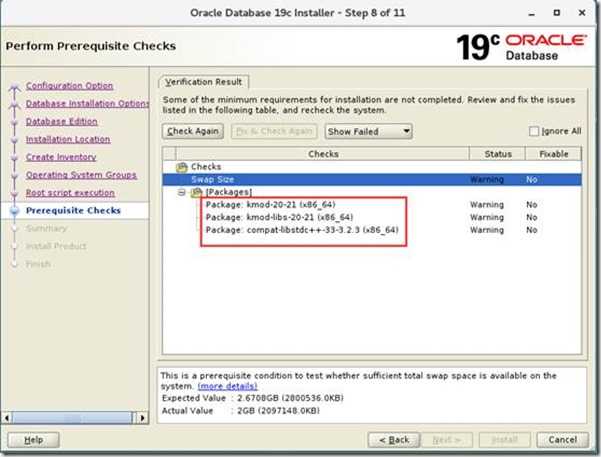Go to Operating System Groups step

(x=81, y=175)
